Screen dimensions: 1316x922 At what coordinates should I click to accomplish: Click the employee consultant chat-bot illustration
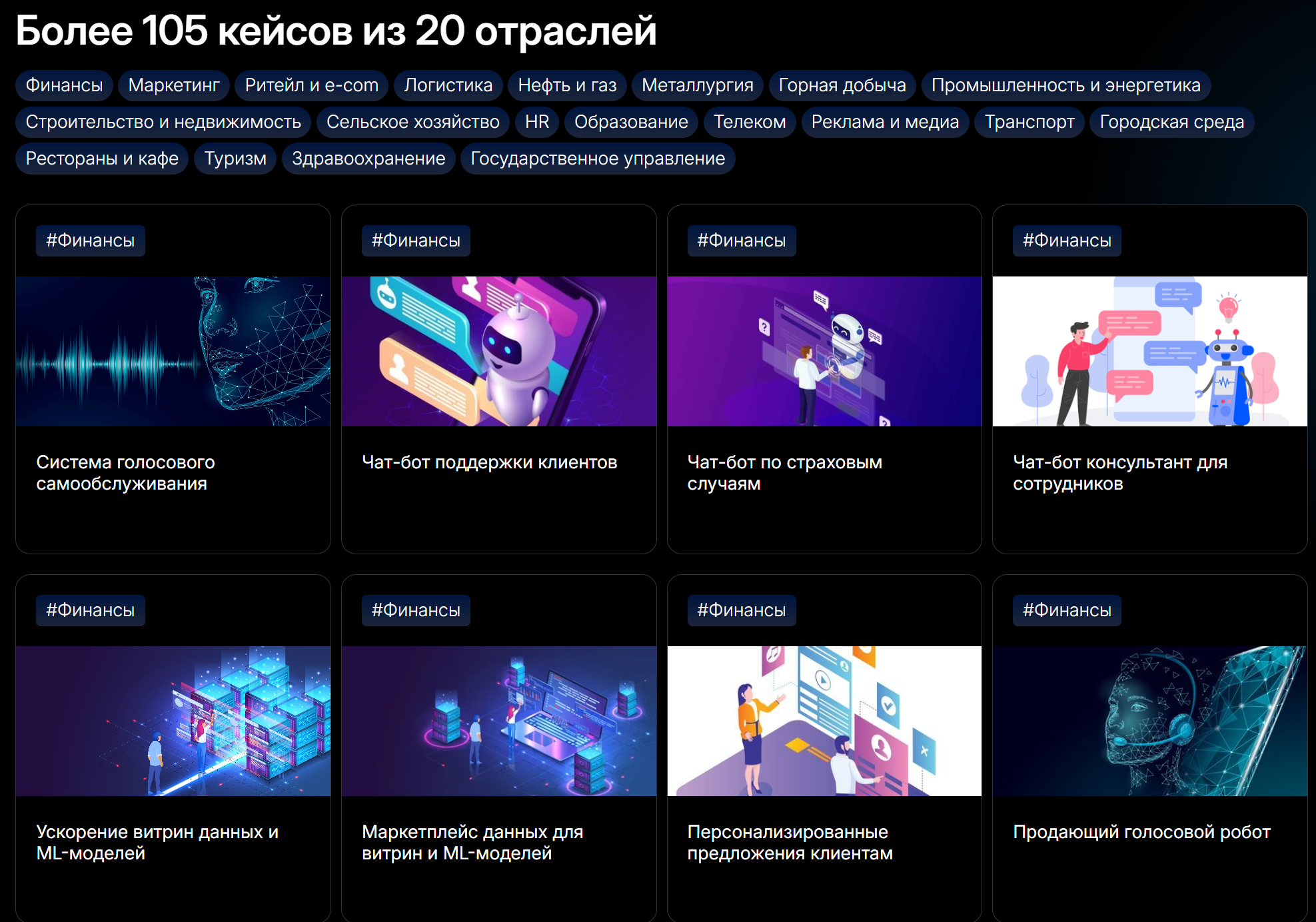click(x=1150, y=351)
